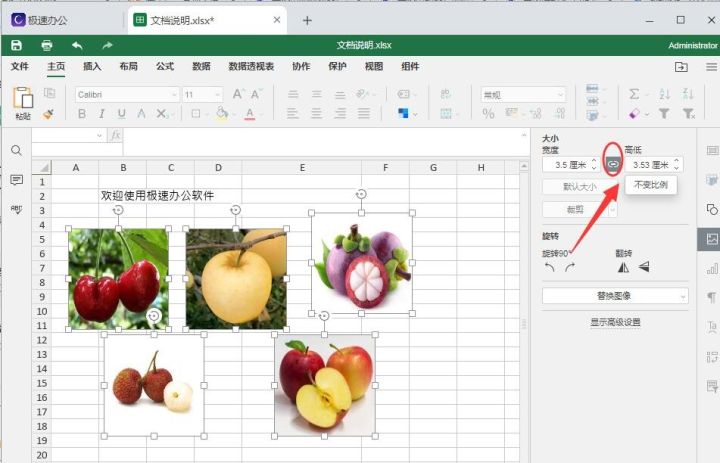Insert AutoSum with the sigma icon
This screenshot has width=720, height=463.
pyautogui.click(x=637, y=94)
